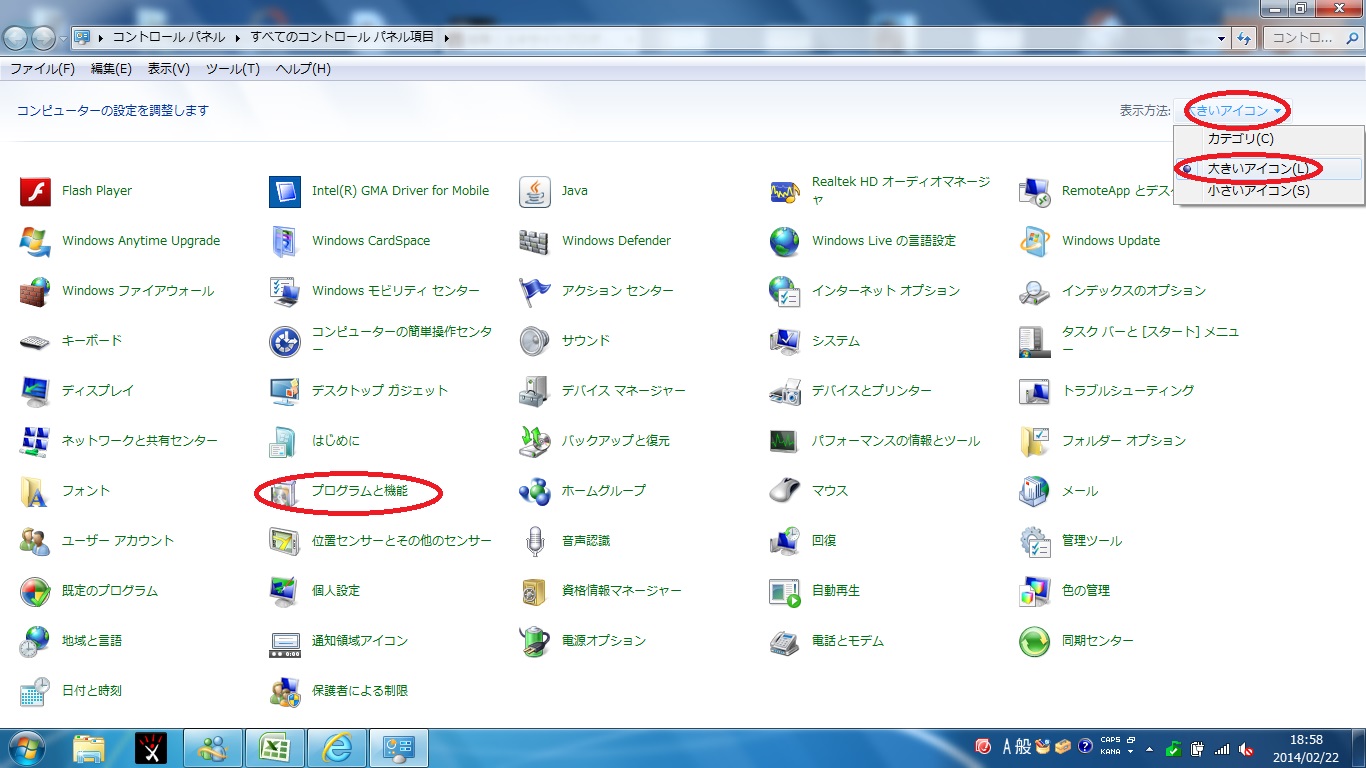Screen dimensions: 1366x768
Task: Open the 音声認識 microphone icon
Action: [535, 541]
